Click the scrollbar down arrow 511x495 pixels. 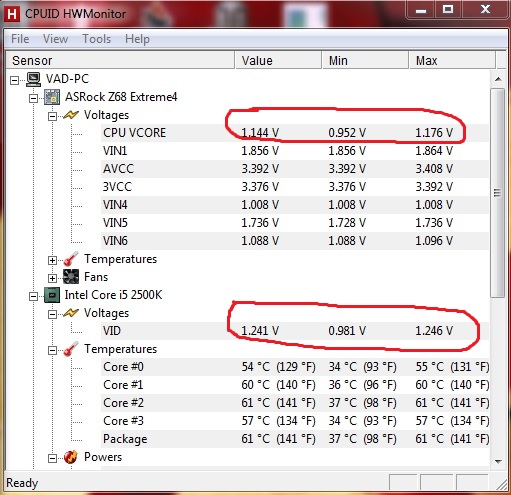(x=498, y=461)
